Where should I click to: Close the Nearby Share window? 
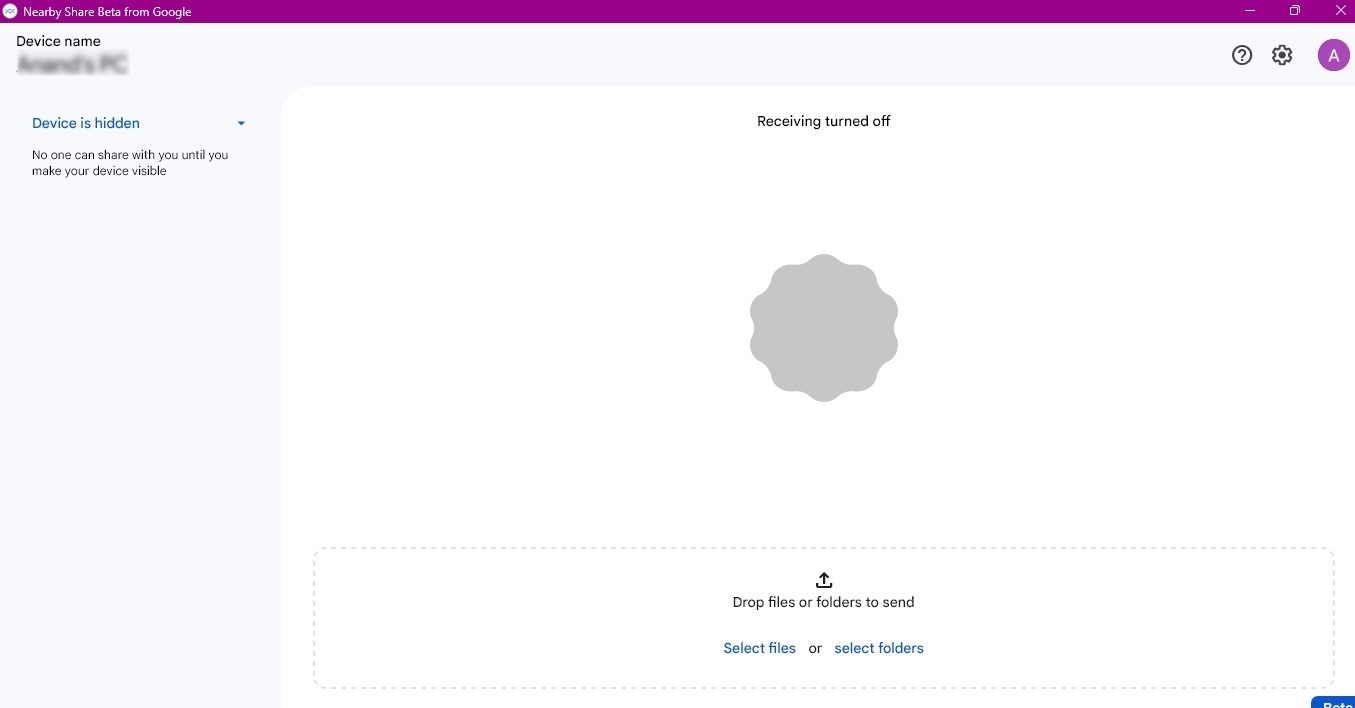[1341, 11]
